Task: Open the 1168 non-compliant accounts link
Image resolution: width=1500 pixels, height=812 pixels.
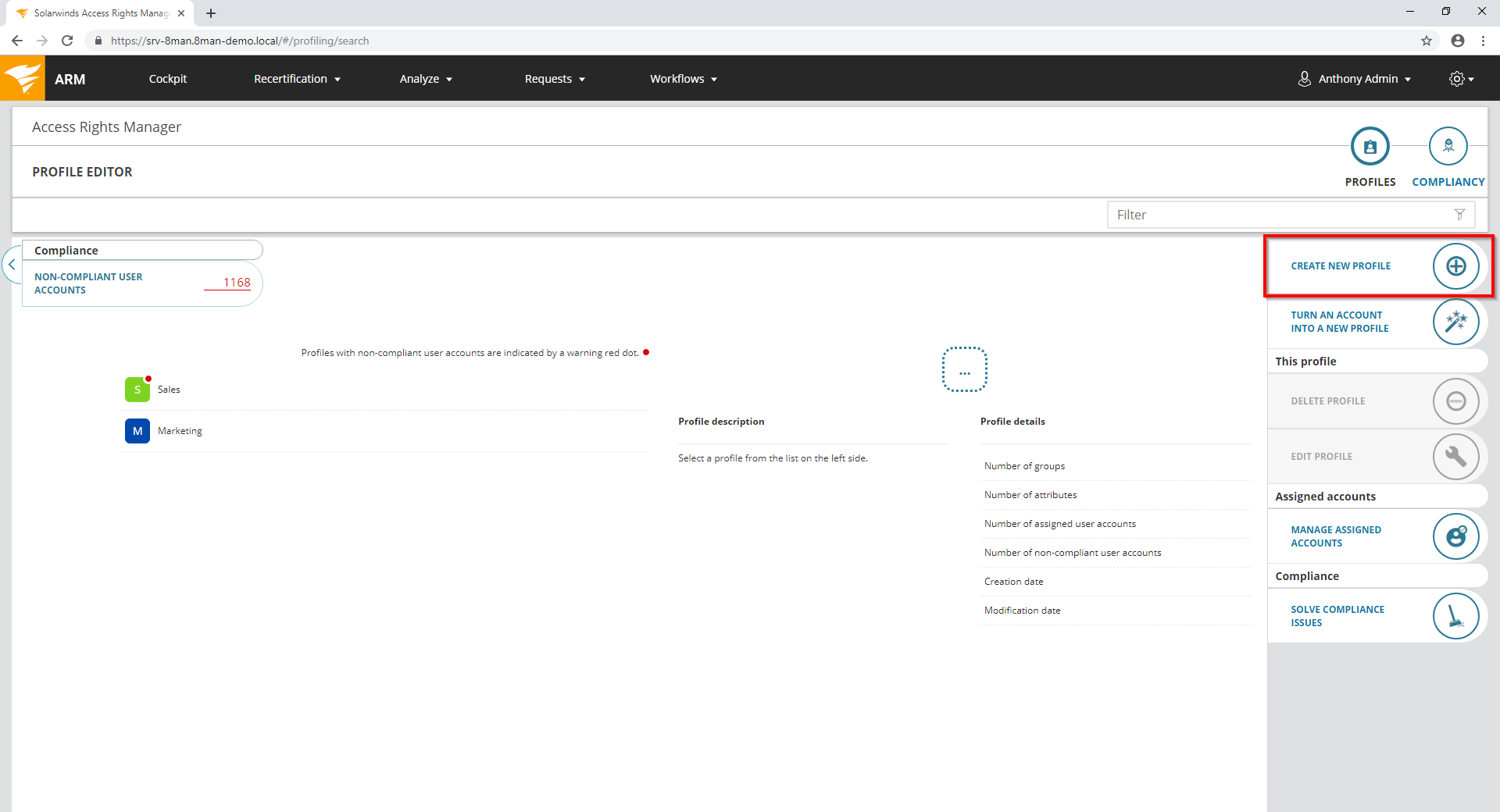Action: point(236,283)
